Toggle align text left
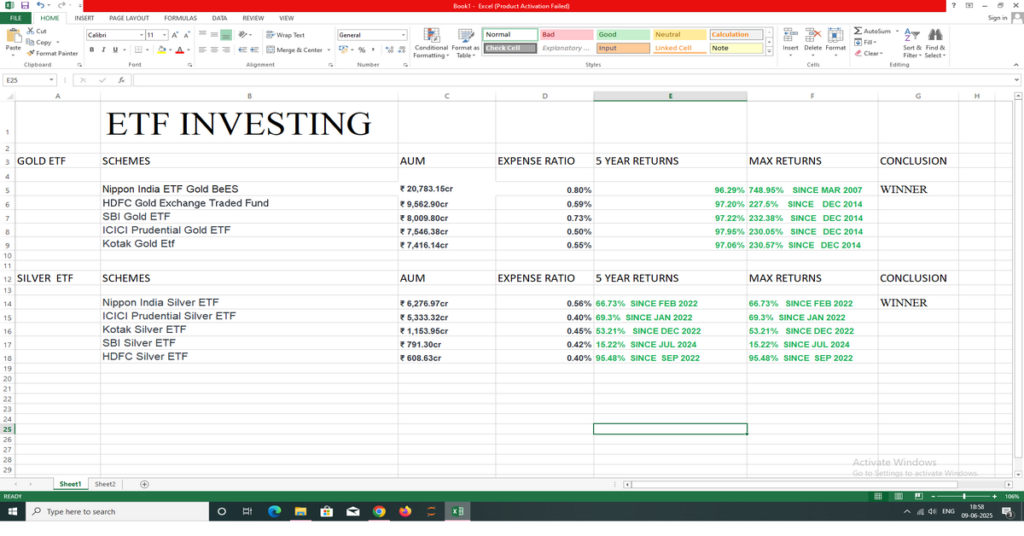The width and height of the screenshot is (1024, 536). 202,50
